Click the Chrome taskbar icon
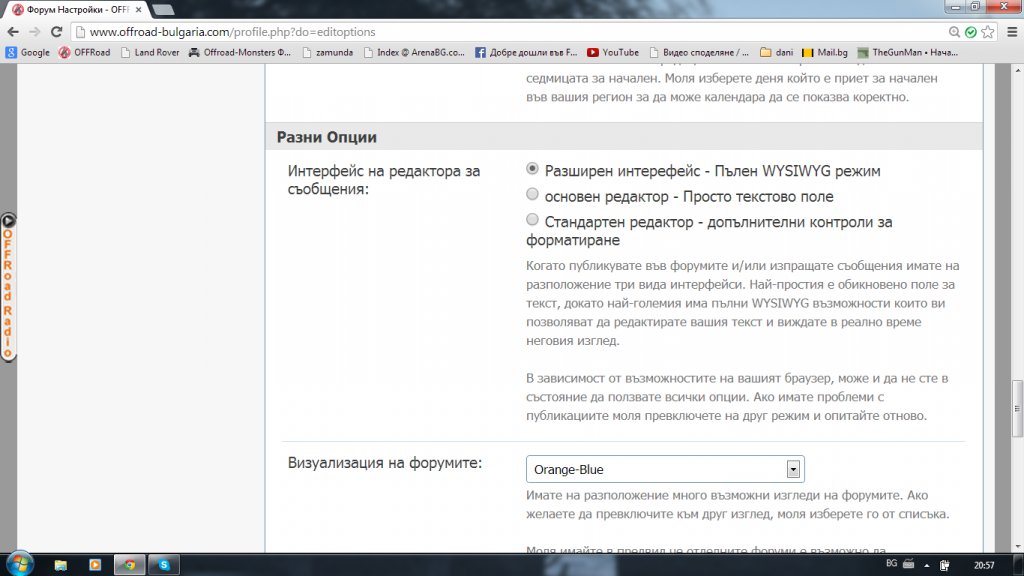This screenshot has height=576, width=1024. pos(129,565)
